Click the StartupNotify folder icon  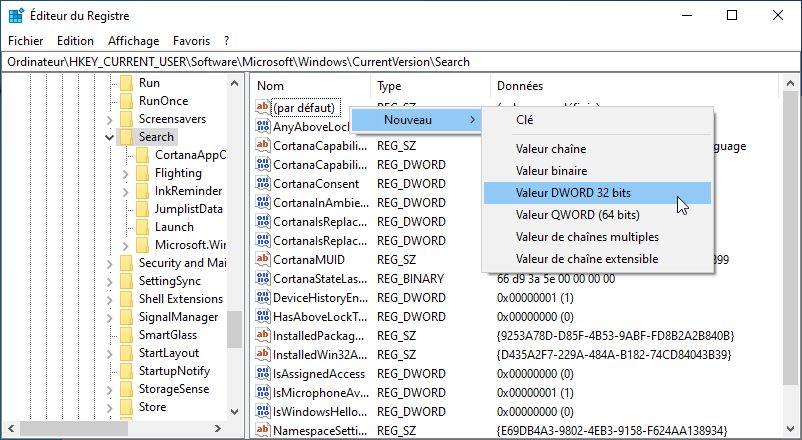(x=126, y=371)
